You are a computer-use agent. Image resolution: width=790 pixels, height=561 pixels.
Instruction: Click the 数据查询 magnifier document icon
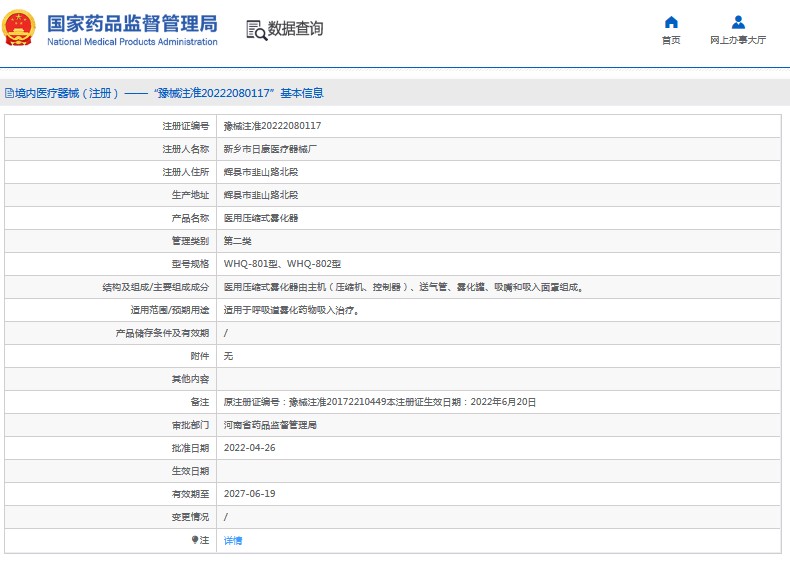pyautogui.click(x=256, y=30)
